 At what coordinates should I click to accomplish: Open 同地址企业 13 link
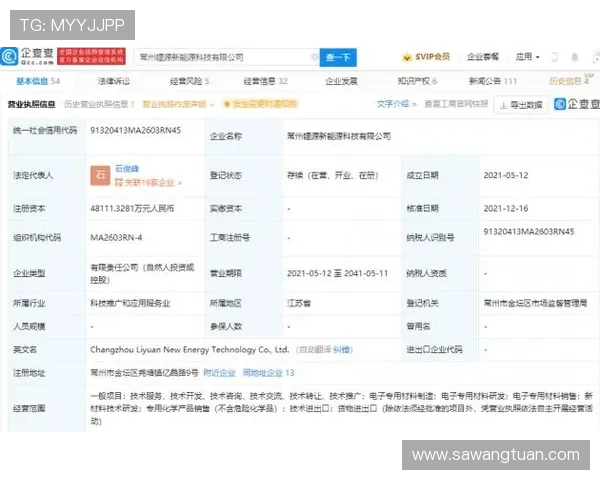point(268,373)
